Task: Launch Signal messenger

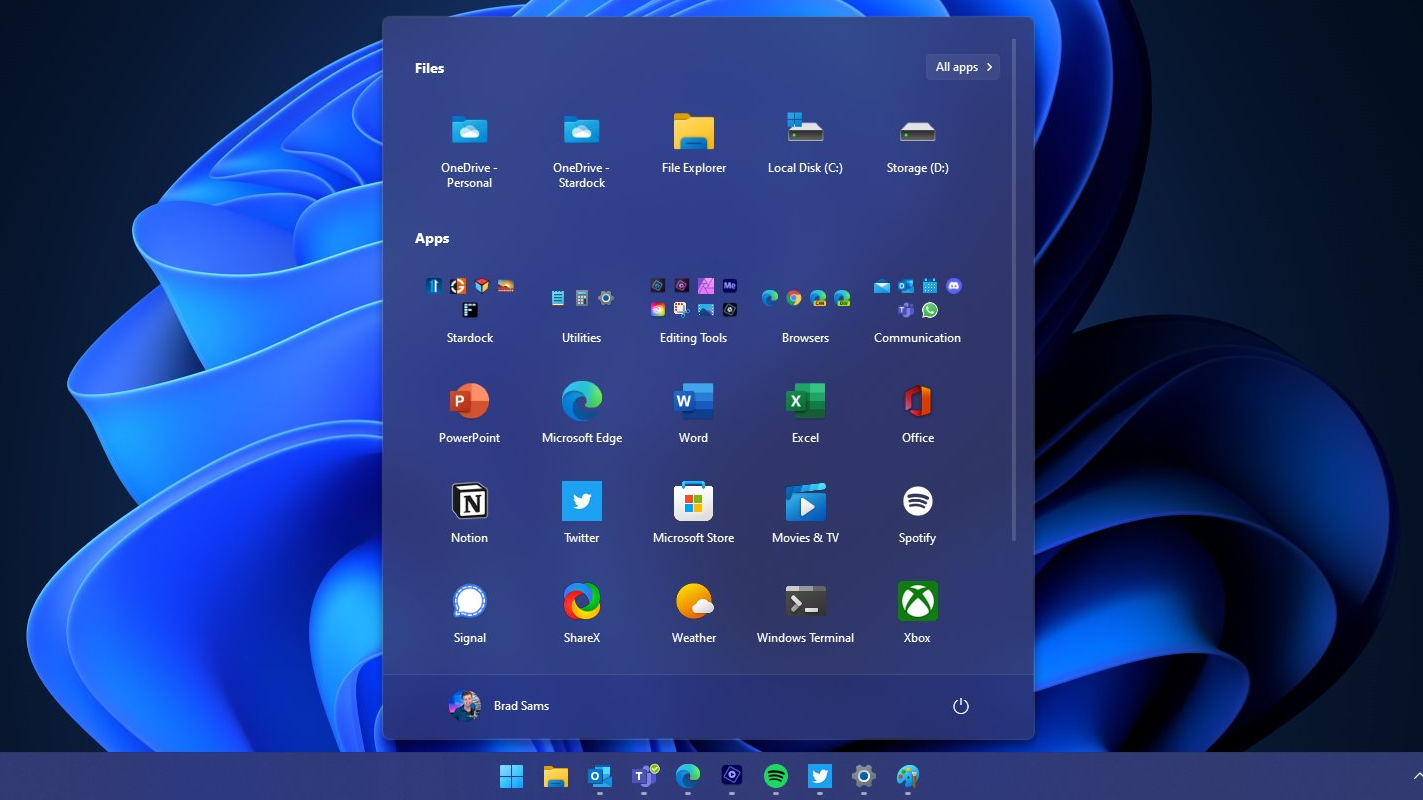Action: click(469, 612)
